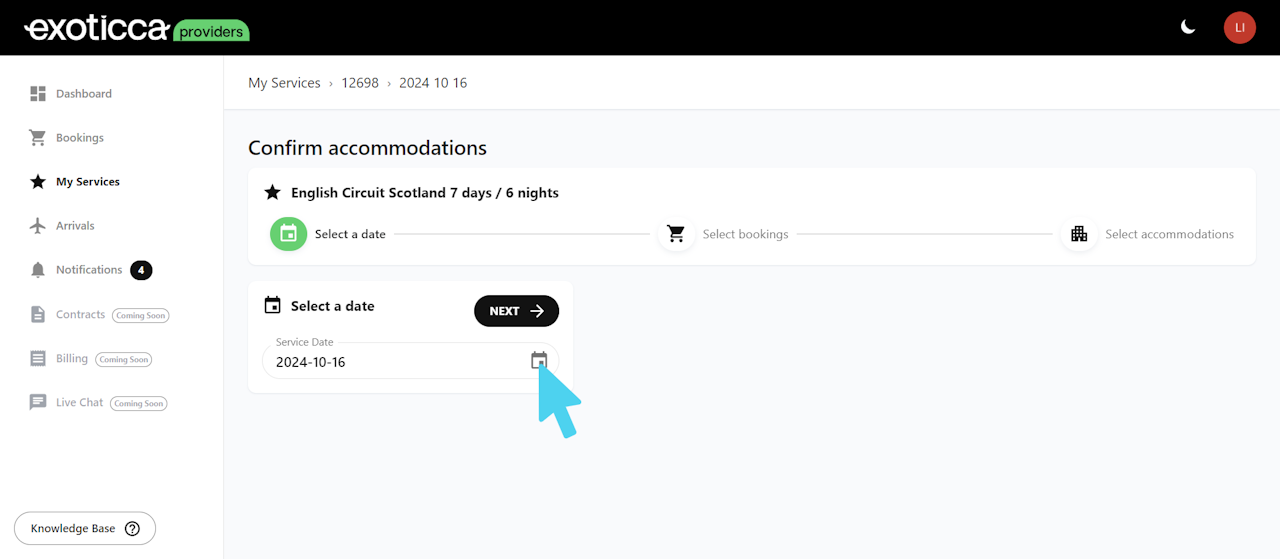Image resolution: width=1280 pixels, height=559 pixels.
Task: Click the Select accommodations building step icon
Action: point(1079,234)
